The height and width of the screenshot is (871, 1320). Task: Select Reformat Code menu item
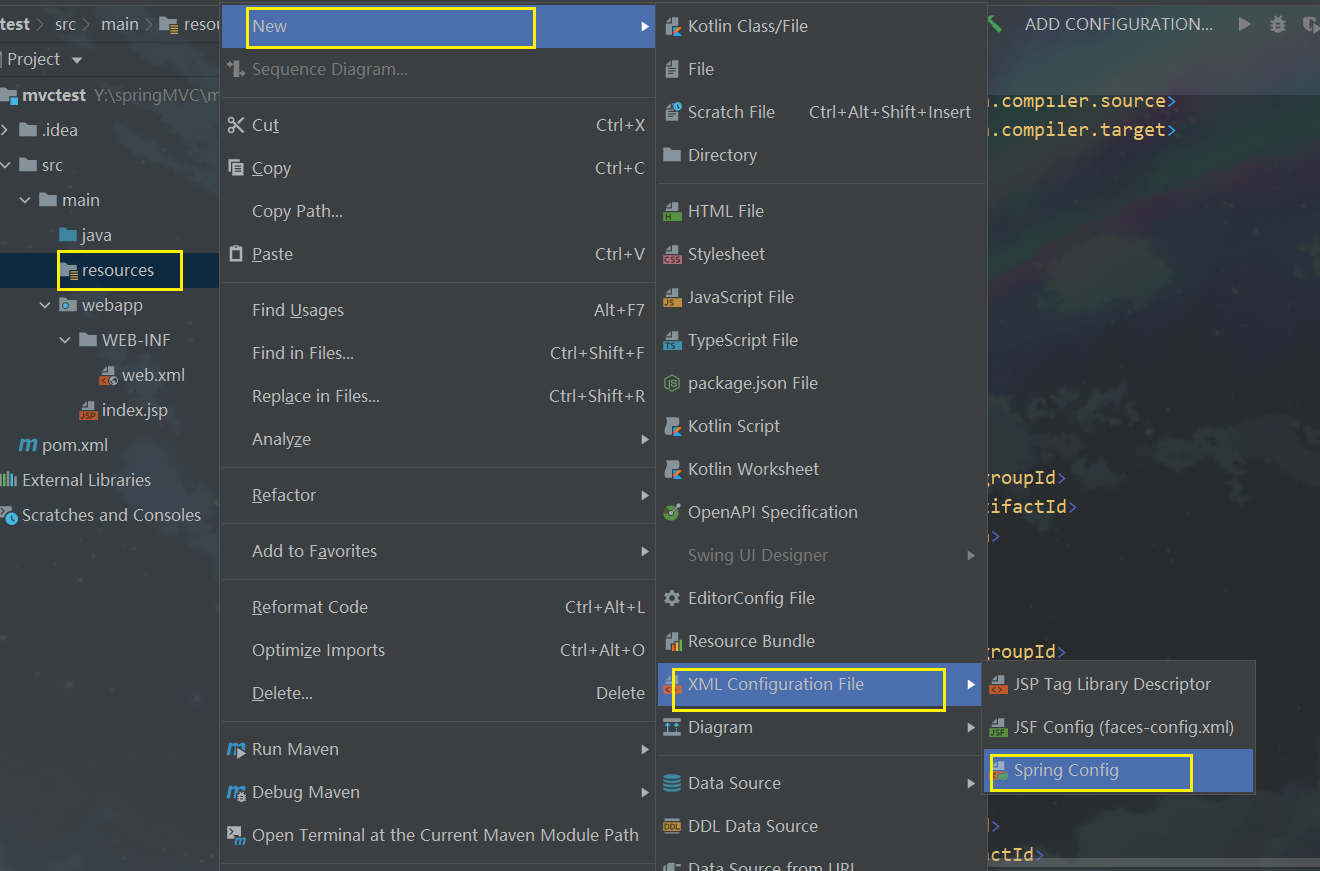(437, 607)
